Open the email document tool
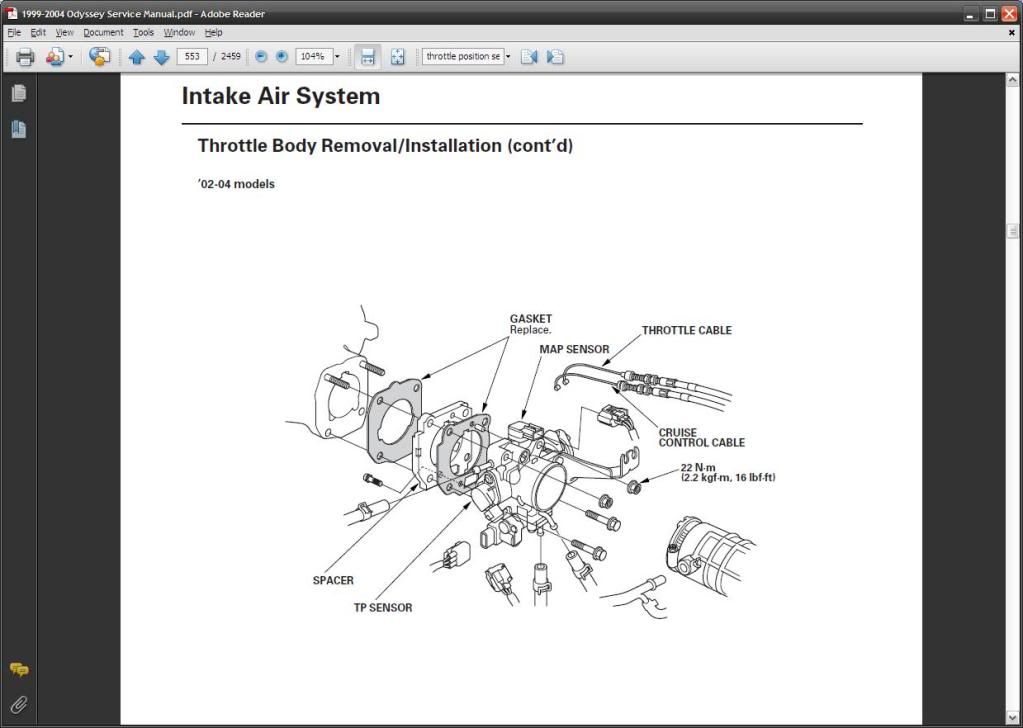Image resolution: width=1023 pixels, height=728 pixels. click(x=54, y=56)
